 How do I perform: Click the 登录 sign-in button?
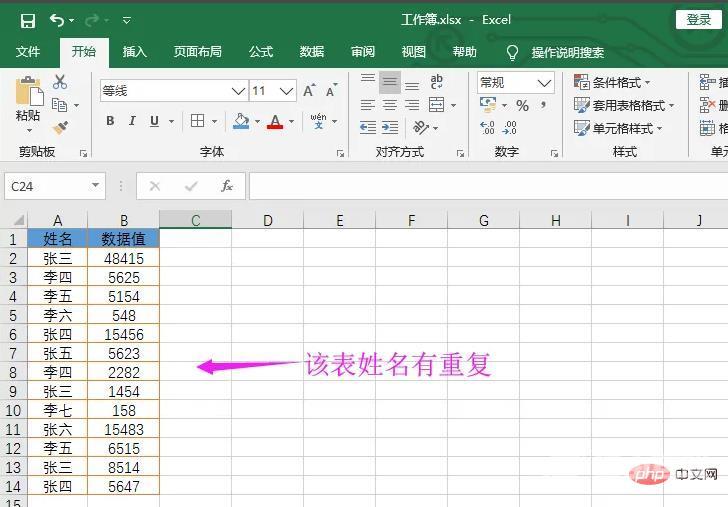coord(698,20)
